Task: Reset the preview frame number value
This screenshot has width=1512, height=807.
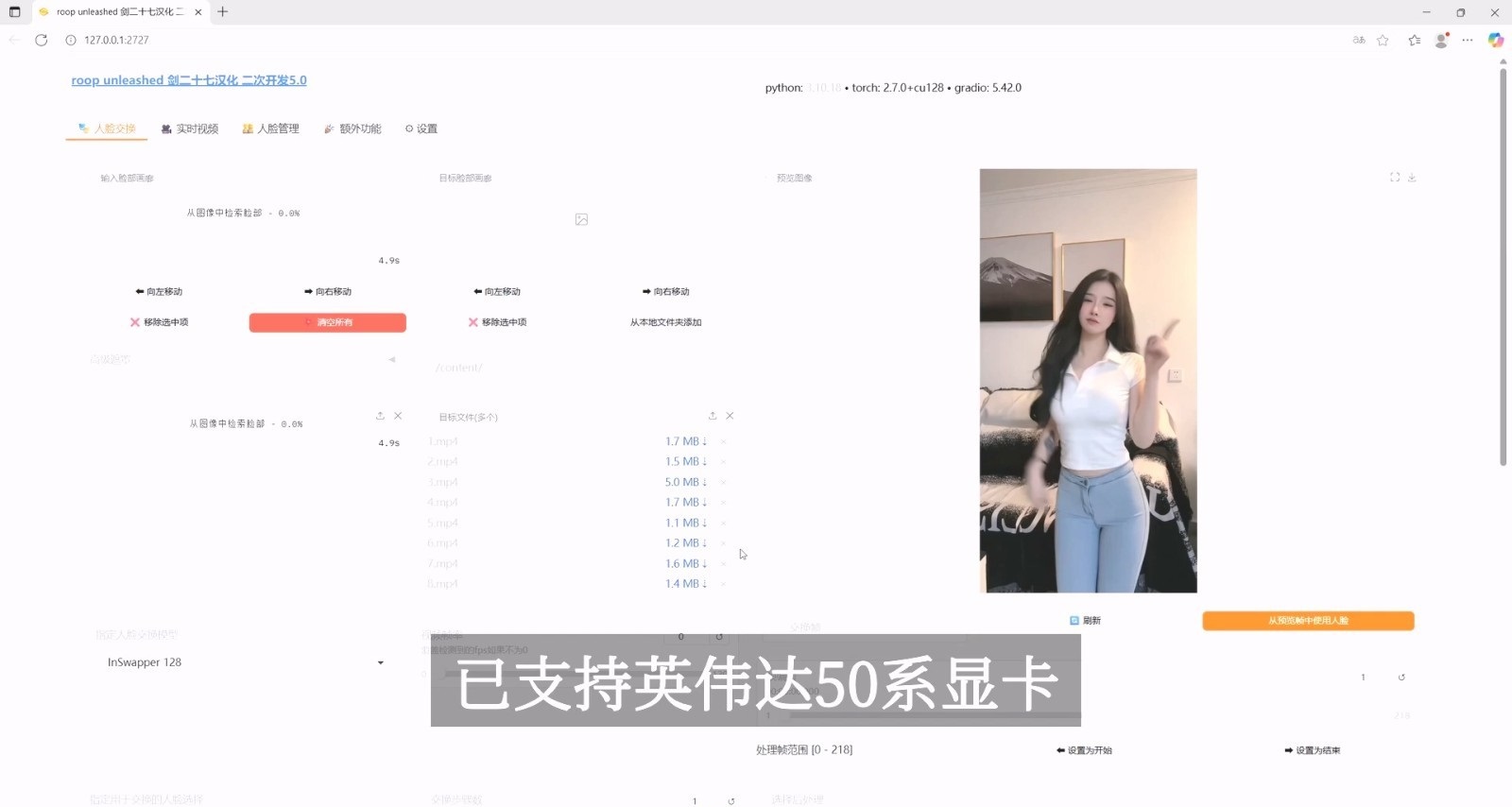Action: 1401,678
